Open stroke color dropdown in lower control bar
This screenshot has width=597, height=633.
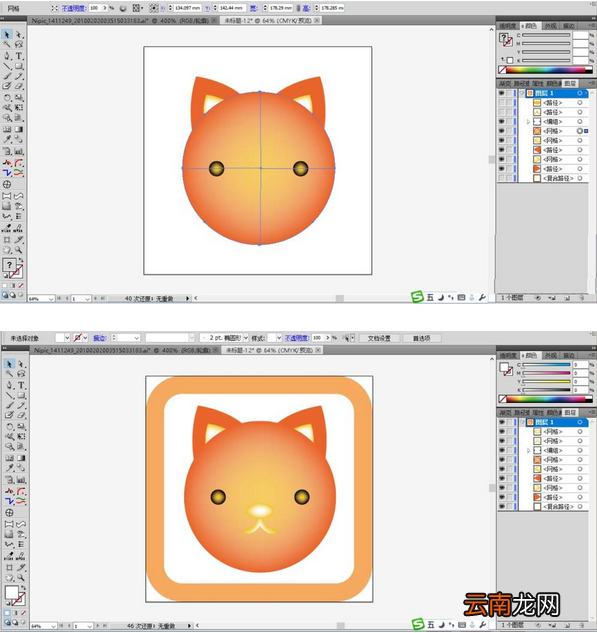pyautogui.click(x=85, y=337)
